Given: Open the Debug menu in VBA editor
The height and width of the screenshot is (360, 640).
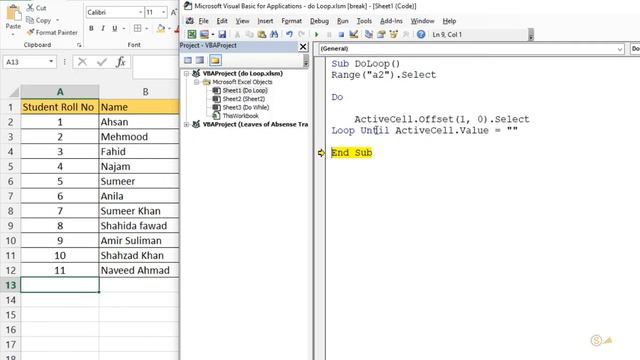Looking at the screenshot, I should [319, 21].
